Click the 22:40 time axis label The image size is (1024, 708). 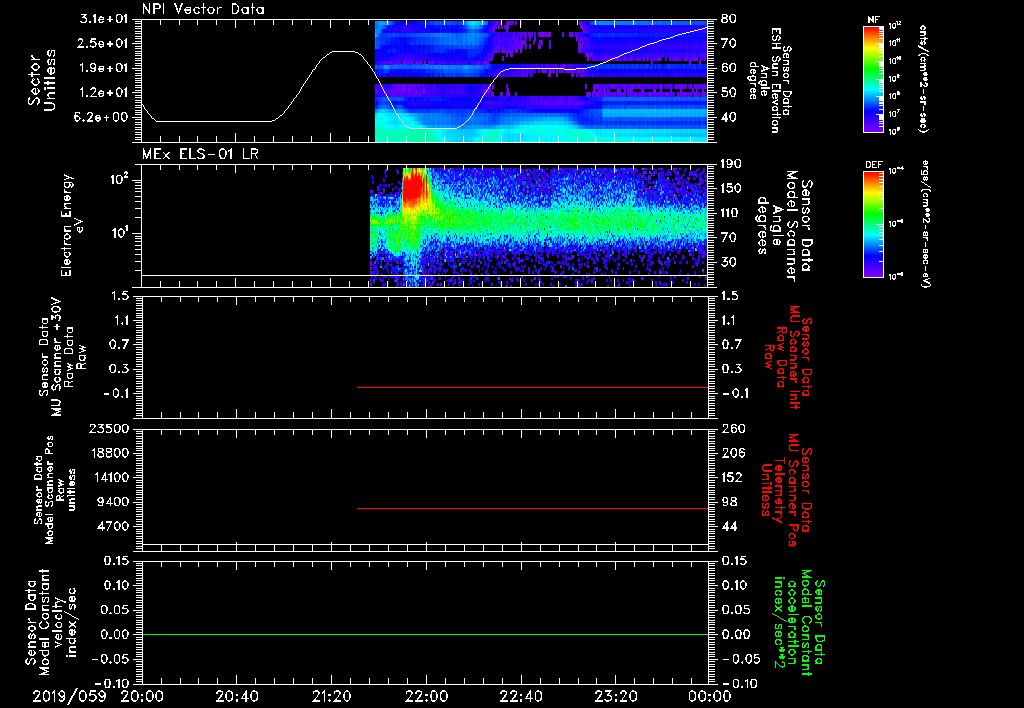(x=520, y=696)
